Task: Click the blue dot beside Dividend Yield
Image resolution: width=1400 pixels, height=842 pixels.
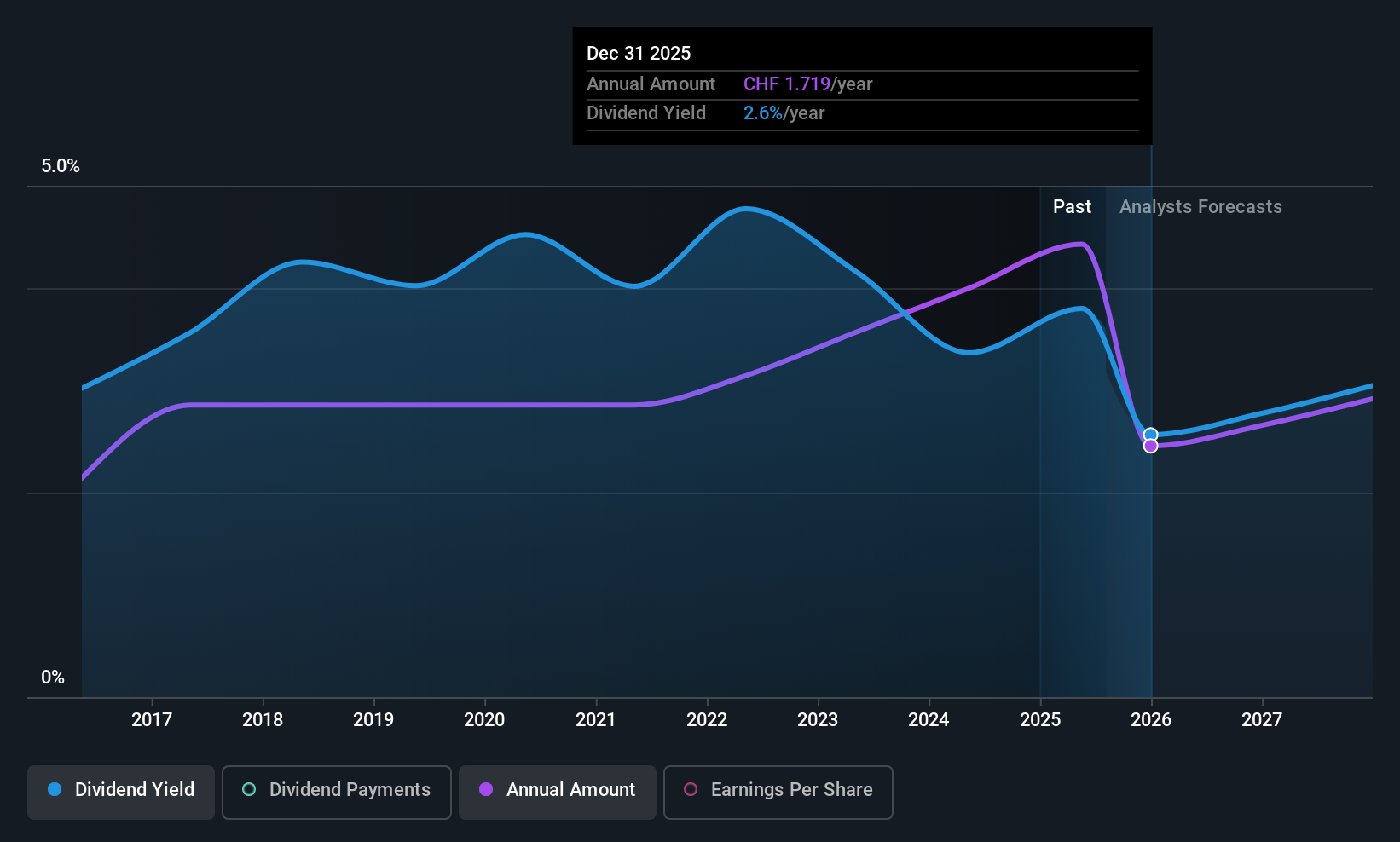Action: (55, 790)
